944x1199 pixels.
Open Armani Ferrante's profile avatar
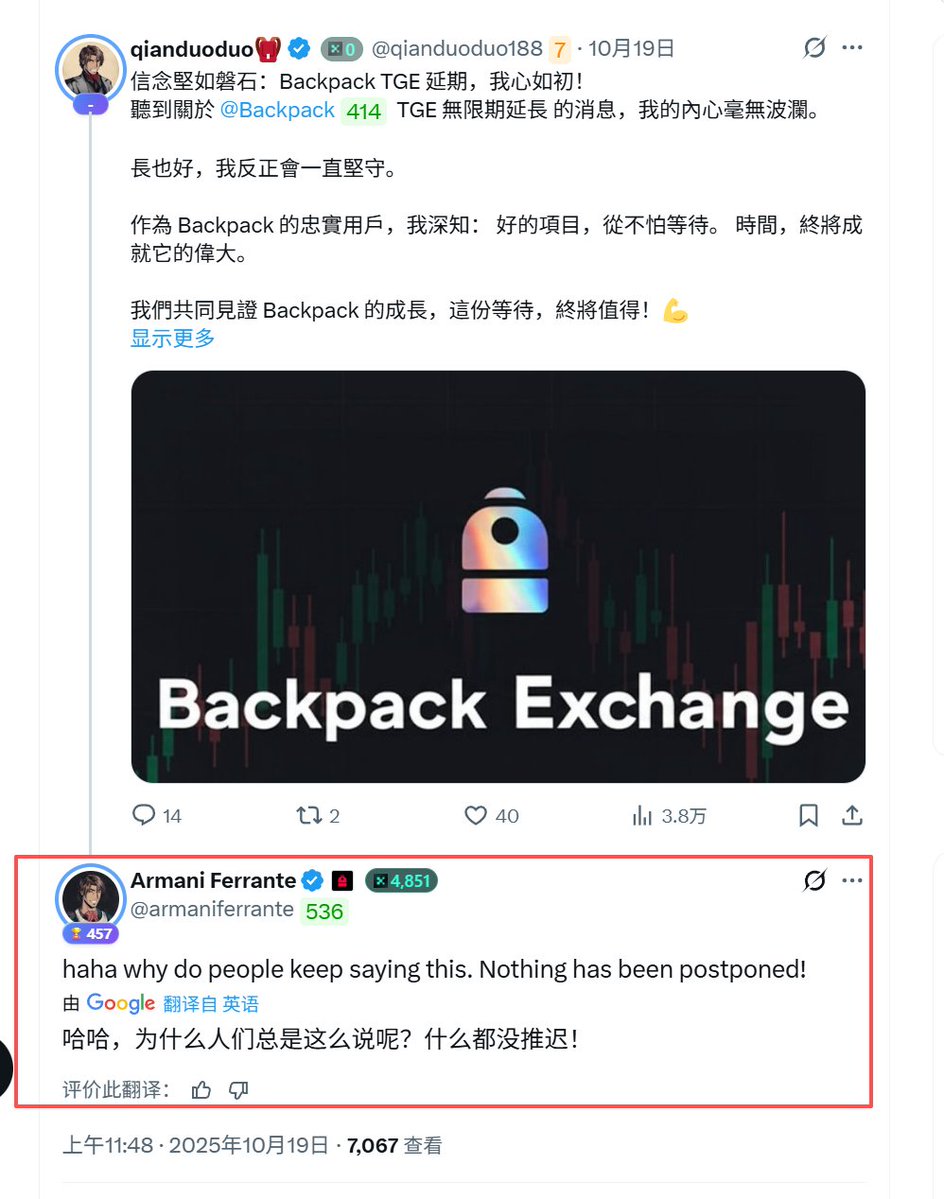(90, 899)
